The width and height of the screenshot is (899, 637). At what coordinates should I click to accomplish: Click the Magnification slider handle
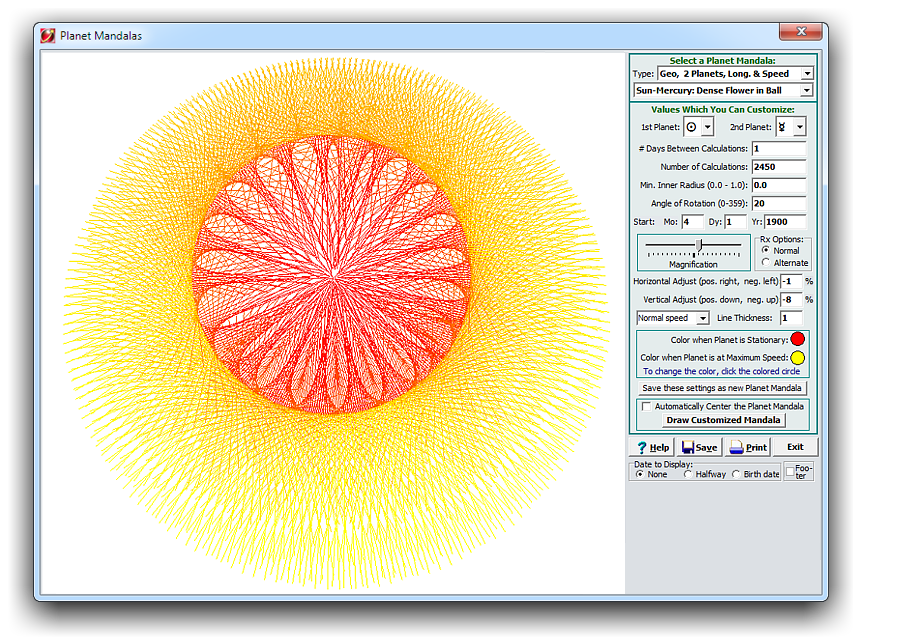coord(698,245)
